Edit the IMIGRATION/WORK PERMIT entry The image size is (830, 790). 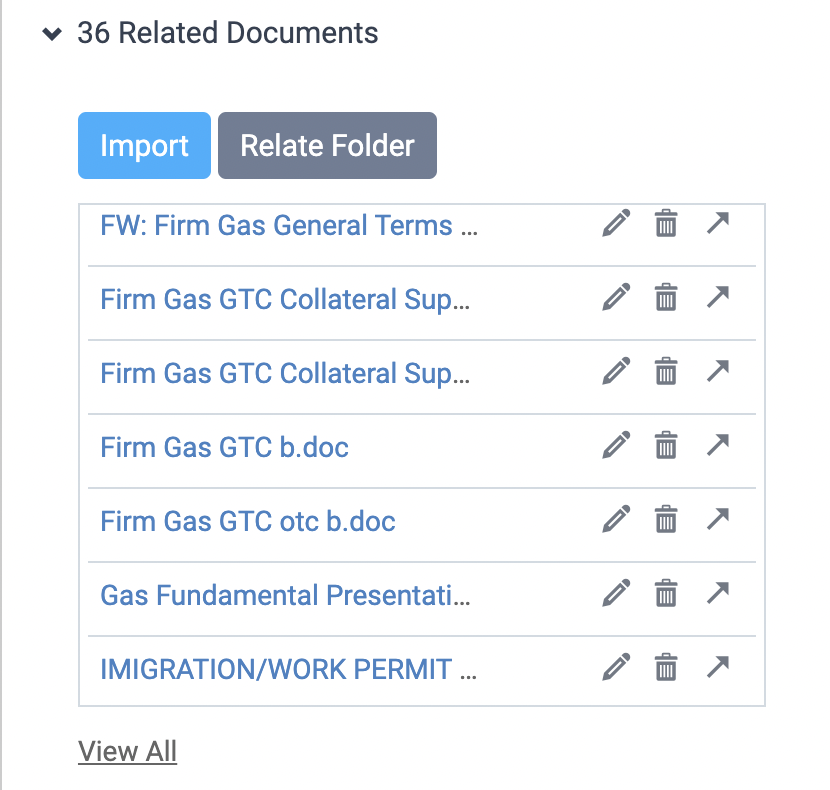point(616,667)
